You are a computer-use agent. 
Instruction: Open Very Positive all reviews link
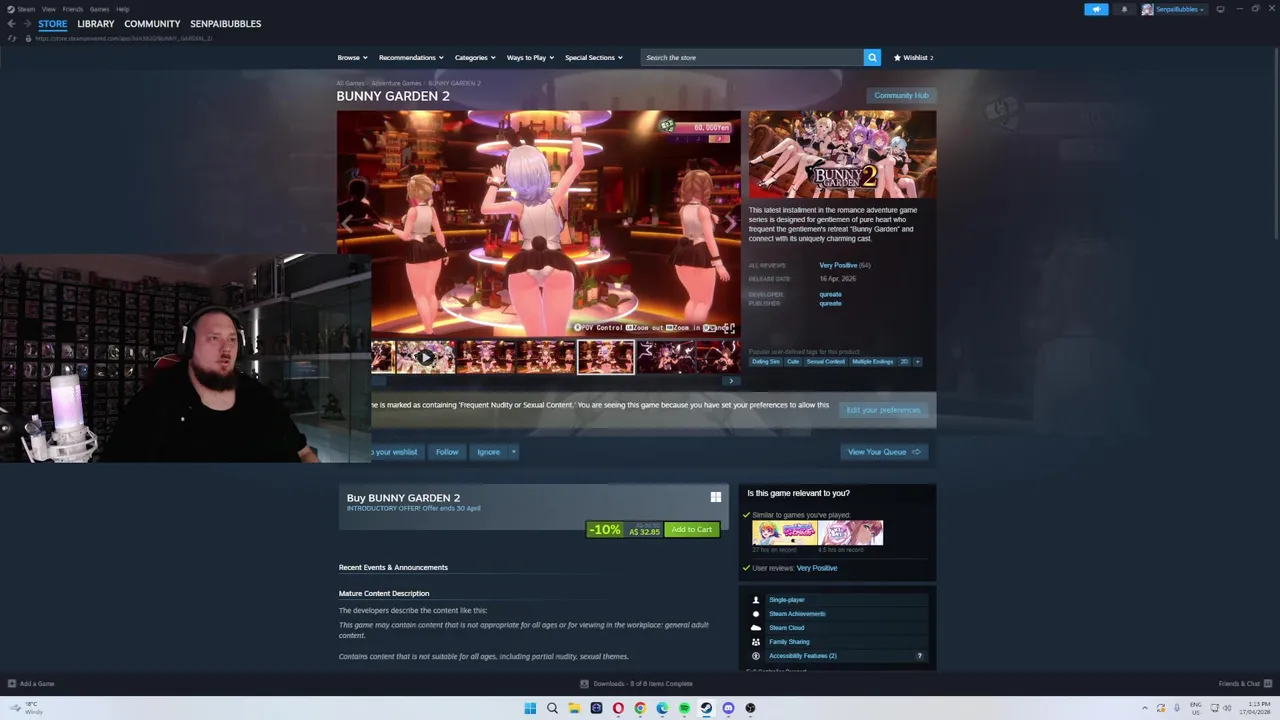[838, 266]
